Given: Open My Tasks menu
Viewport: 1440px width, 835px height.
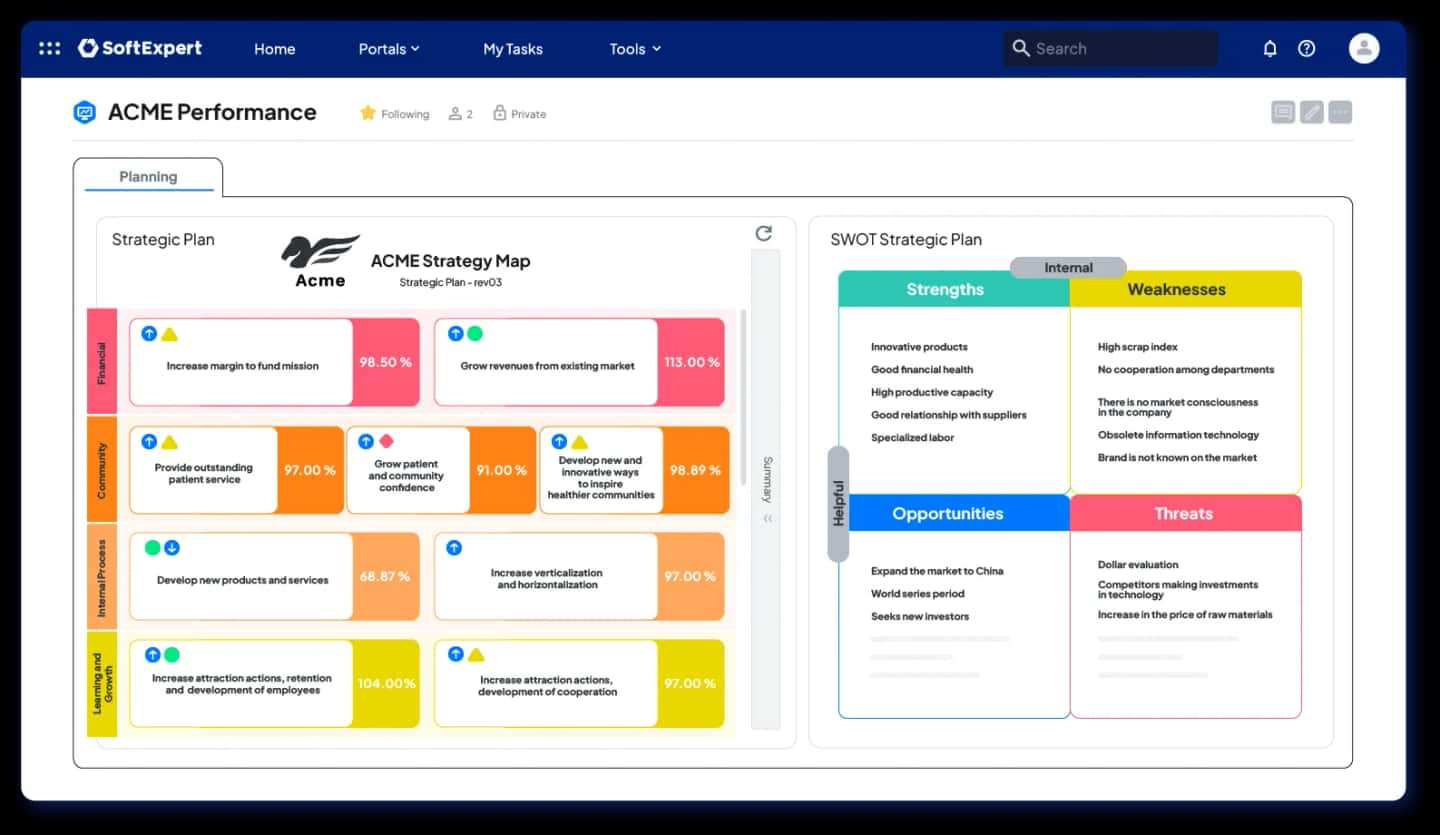Looking at the screenshot, I should (513, 49).
